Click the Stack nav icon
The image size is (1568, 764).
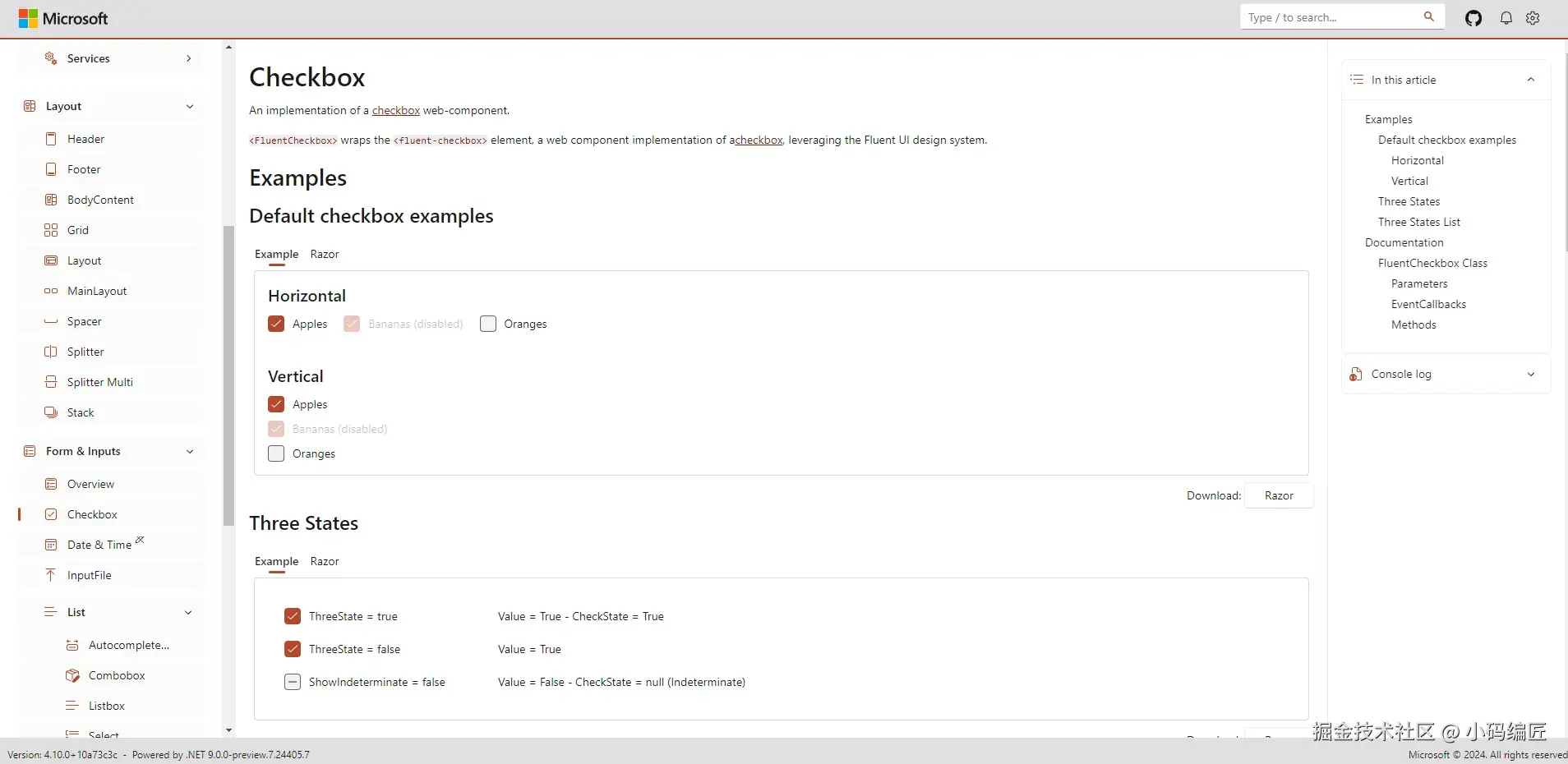point(51,412)
